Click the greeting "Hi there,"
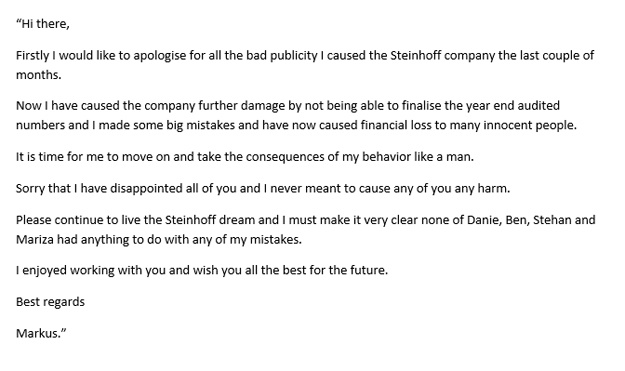 coord(43,24)
